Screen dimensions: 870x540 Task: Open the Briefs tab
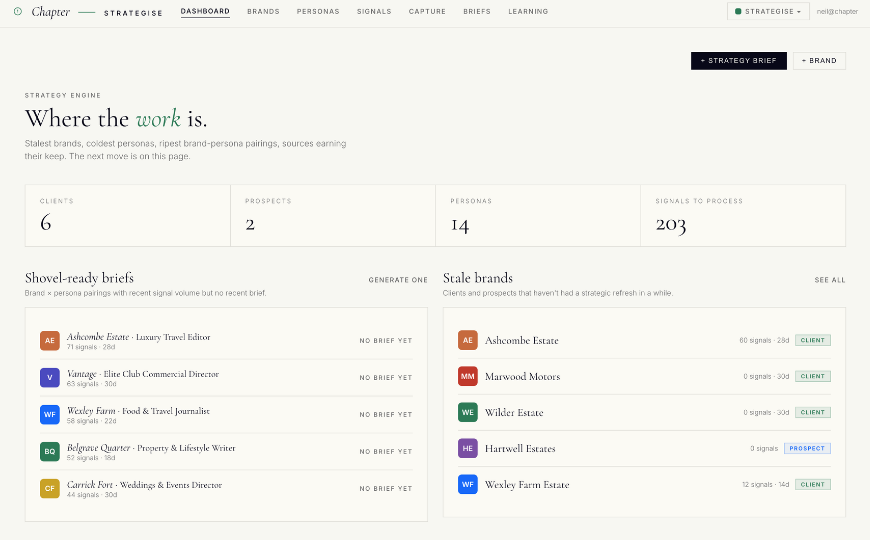point(477,11)
